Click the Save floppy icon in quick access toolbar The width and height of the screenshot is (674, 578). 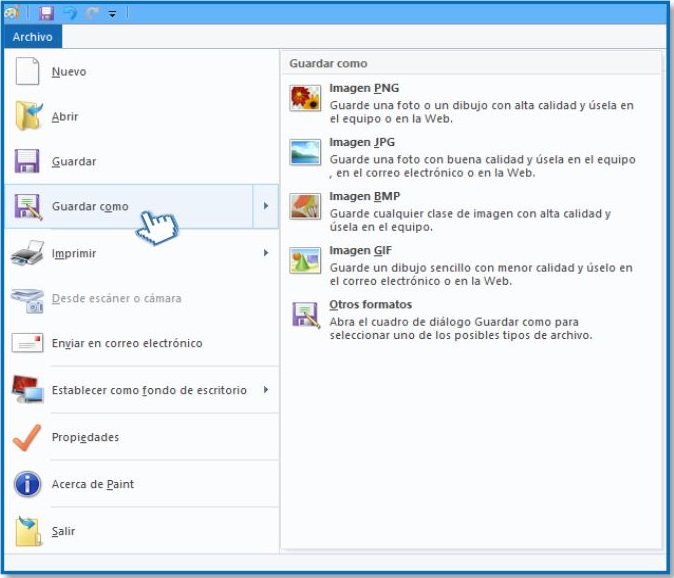pyautogui.click(x=46, y=13)
